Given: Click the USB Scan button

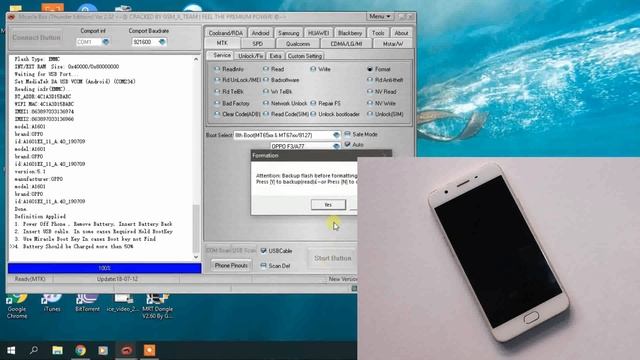Looking at the screenshot, I should [244, 250].
